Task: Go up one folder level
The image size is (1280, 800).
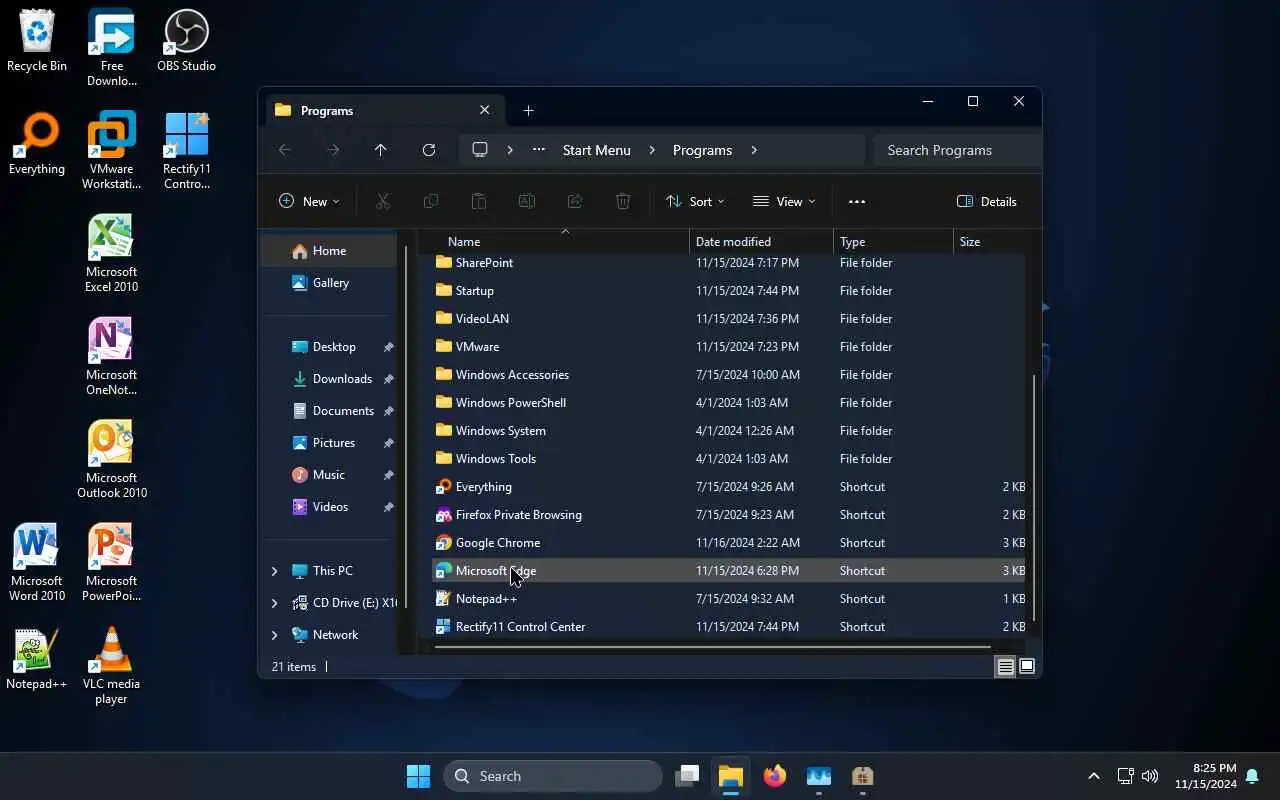Action: click(x=381, y=150)
